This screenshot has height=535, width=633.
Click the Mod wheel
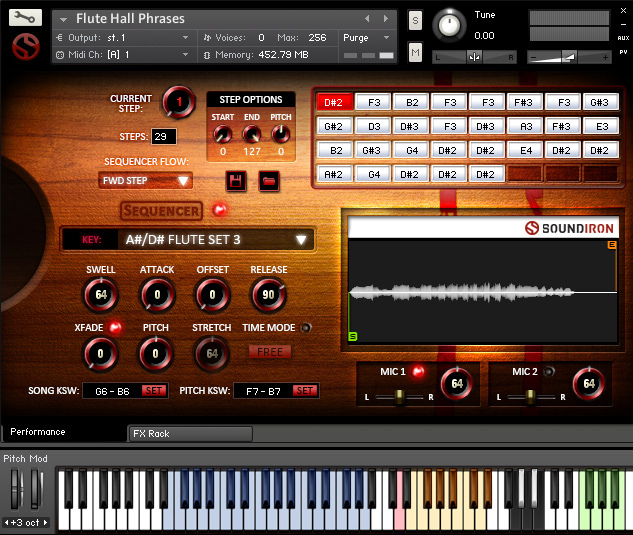[x=35, y=488]
